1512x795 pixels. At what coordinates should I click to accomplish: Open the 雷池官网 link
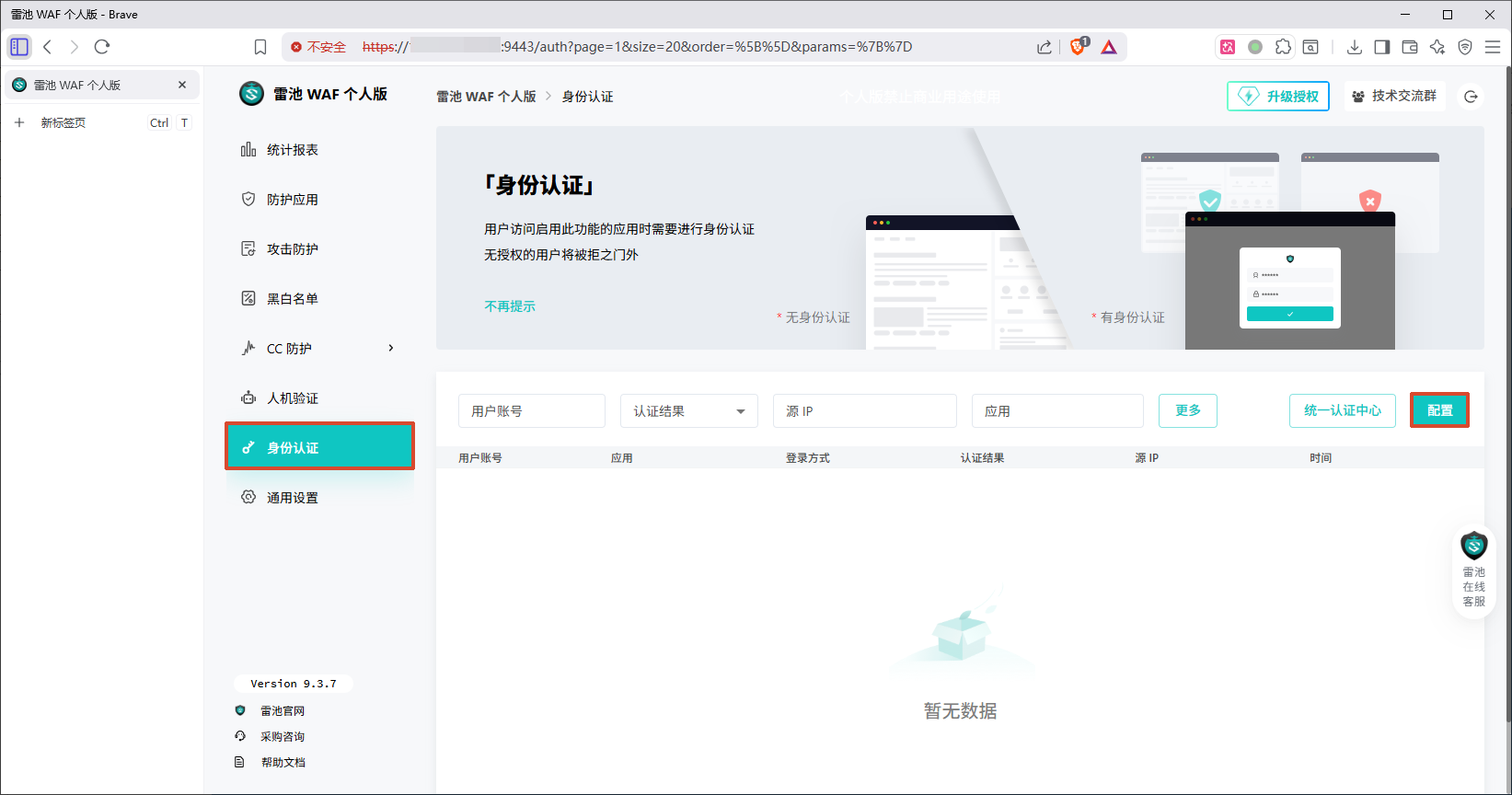coord(283,710)
